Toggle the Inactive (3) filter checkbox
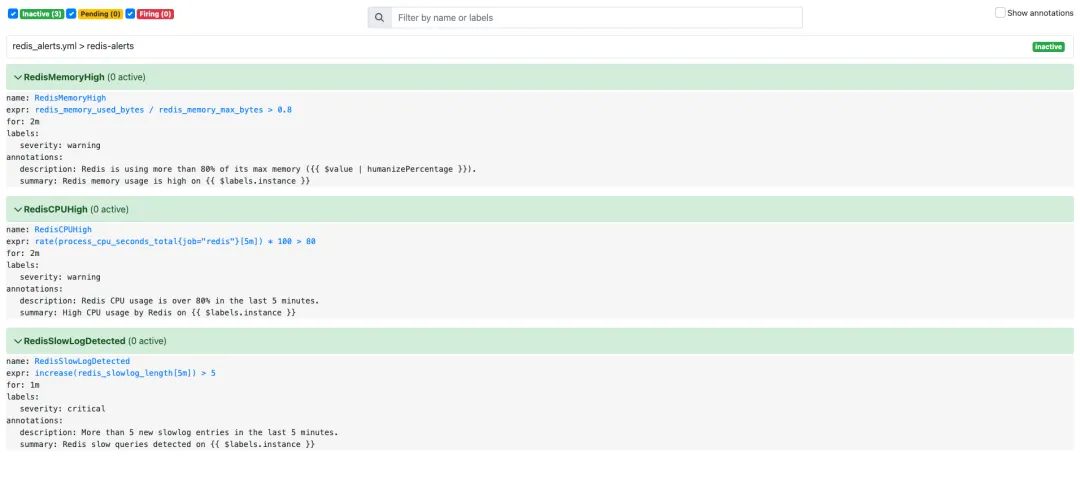Screen dimensions: 1080x499 click(13, 14)
